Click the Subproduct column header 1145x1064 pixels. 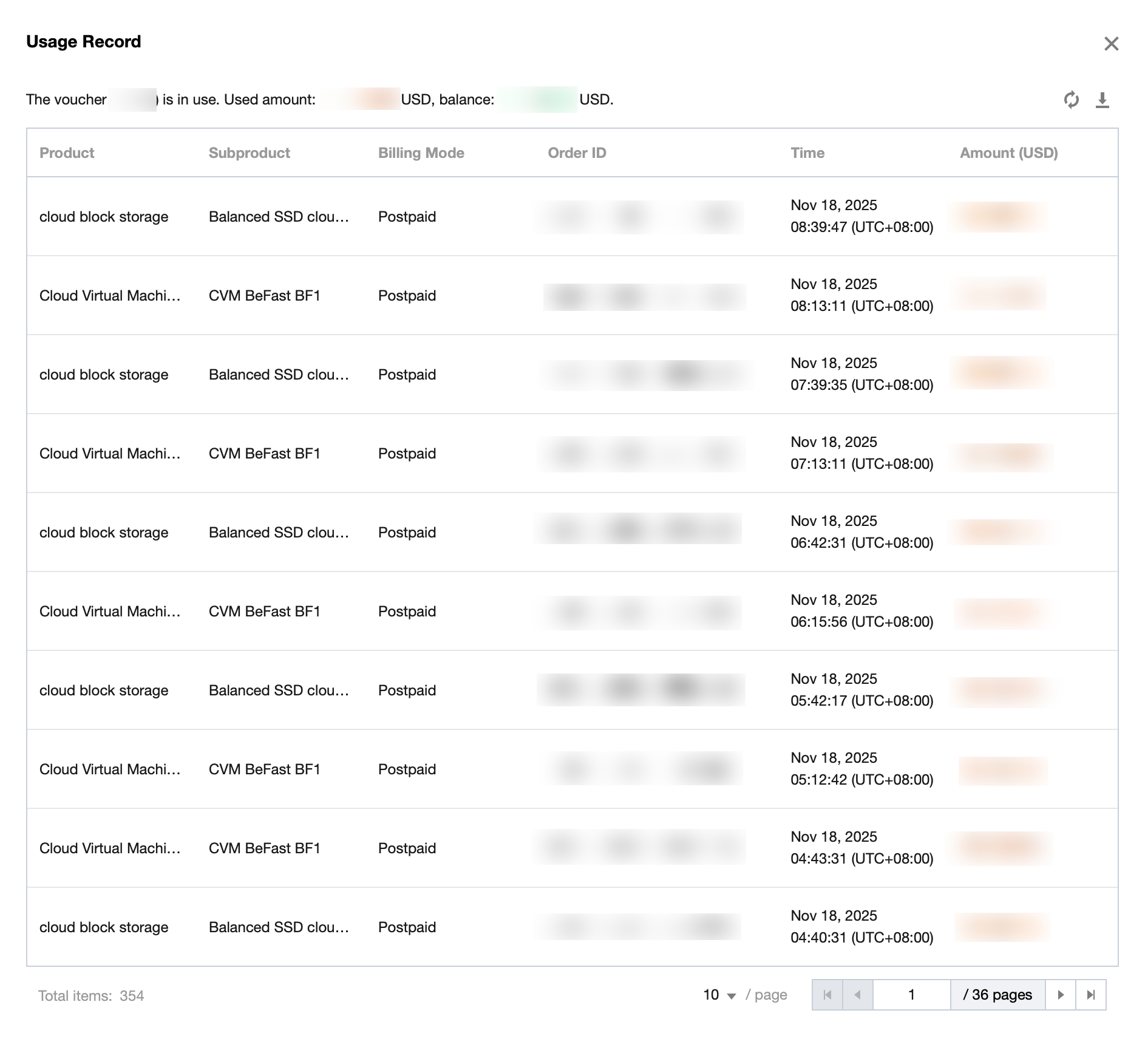249,153
